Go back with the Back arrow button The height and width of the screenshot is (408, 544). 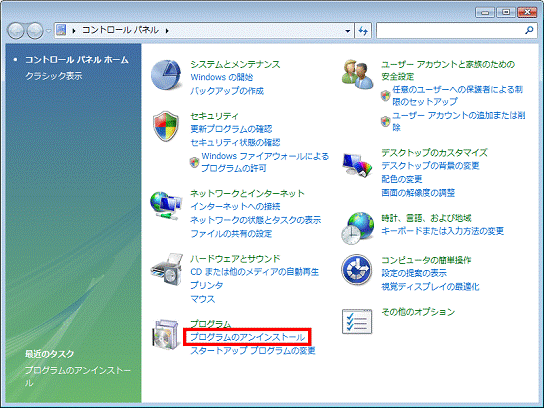(16, 31)
